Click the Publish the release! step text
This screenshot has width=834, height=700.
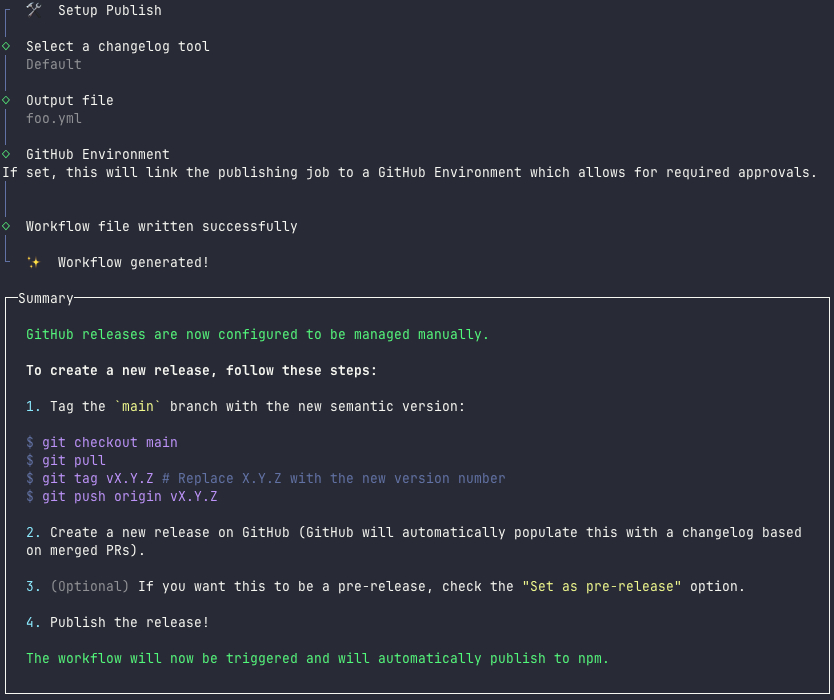tap(130, 622)
